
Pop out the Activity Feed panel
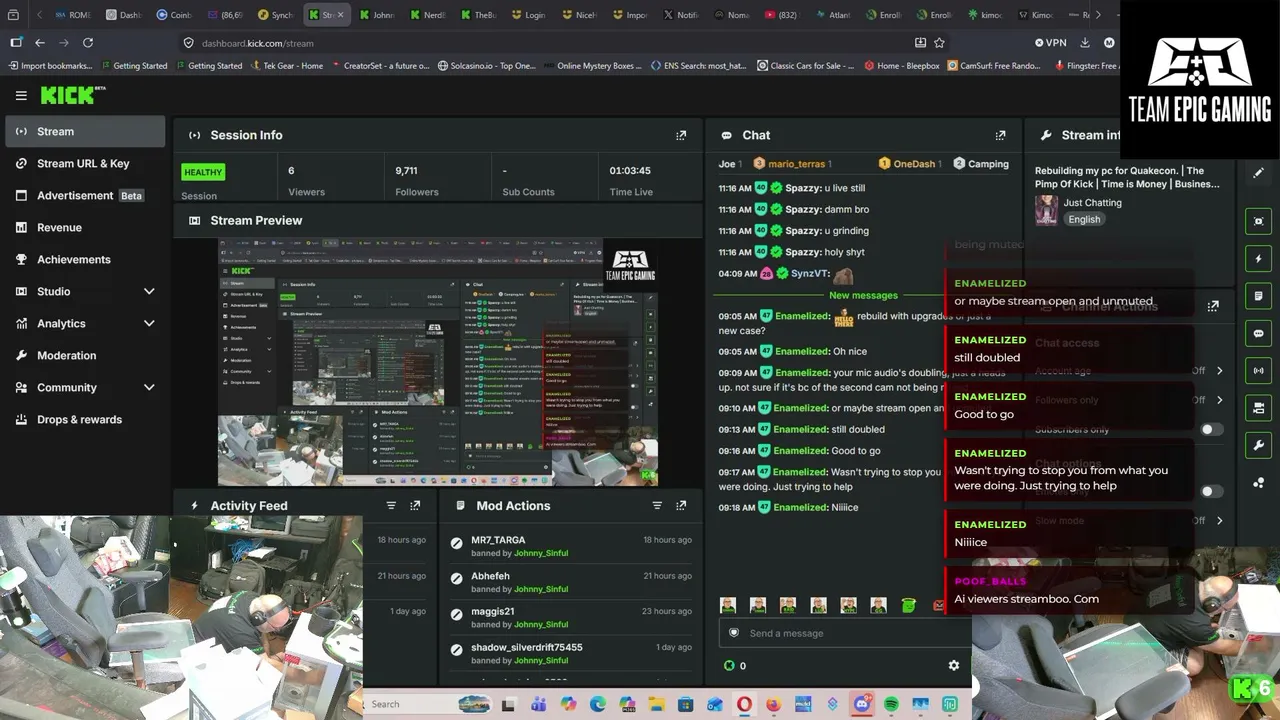click(415, 506)
